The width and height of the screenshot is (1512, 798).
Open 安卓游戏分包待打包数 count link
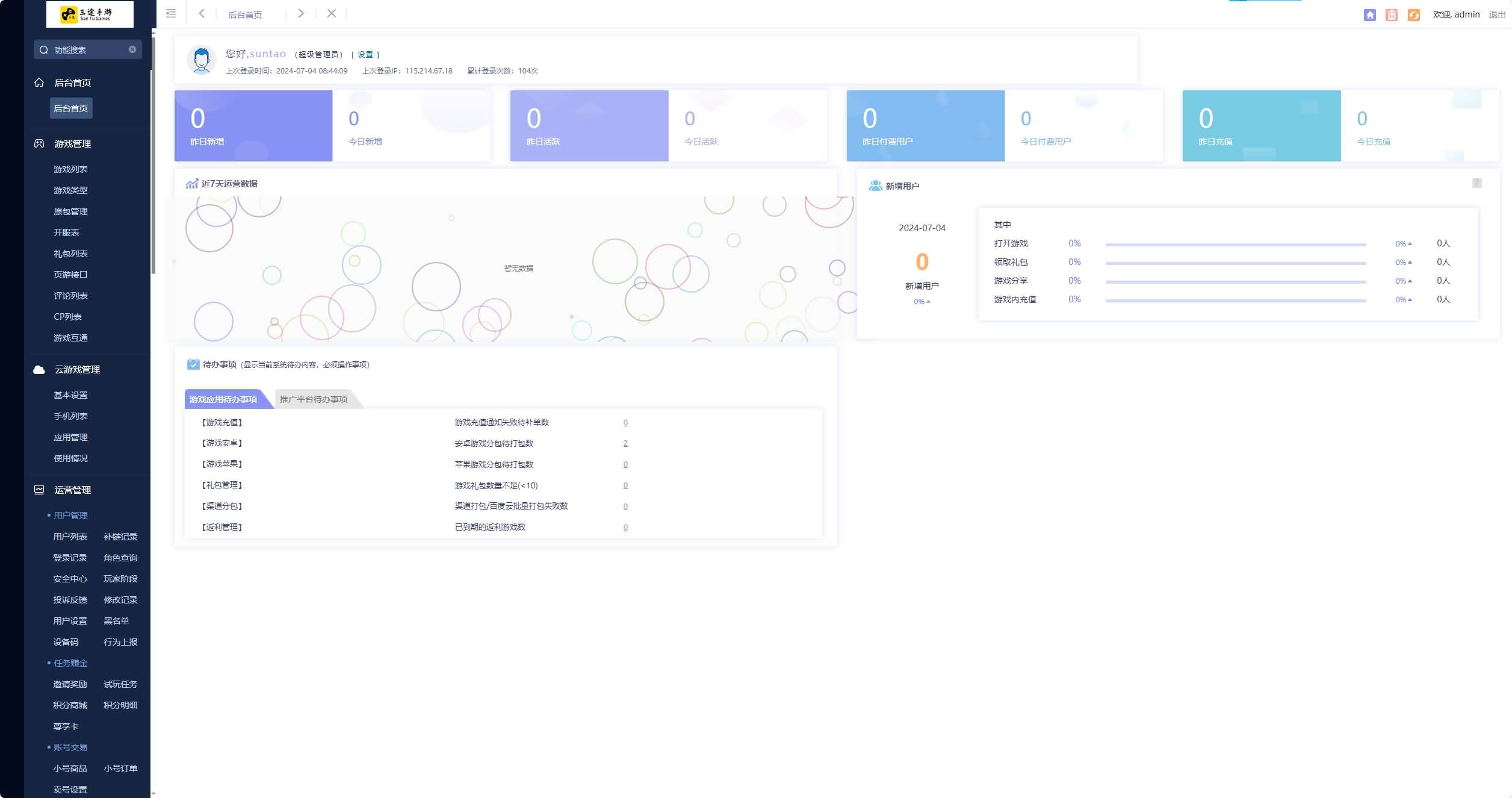click(625, 443)
